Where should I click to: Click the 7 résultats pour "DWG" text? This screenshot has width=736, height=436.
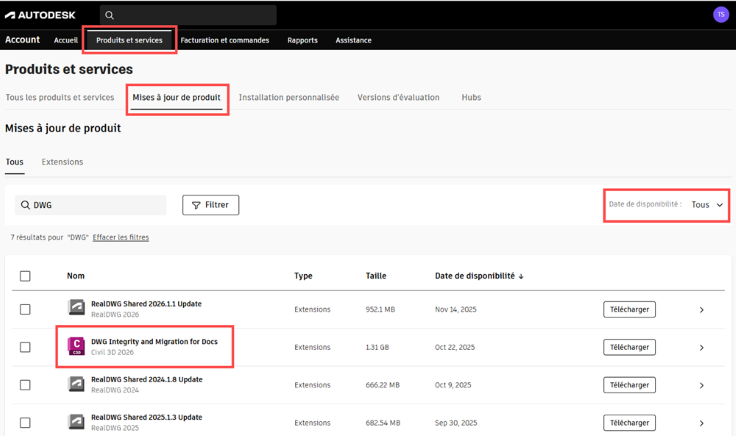49,237
